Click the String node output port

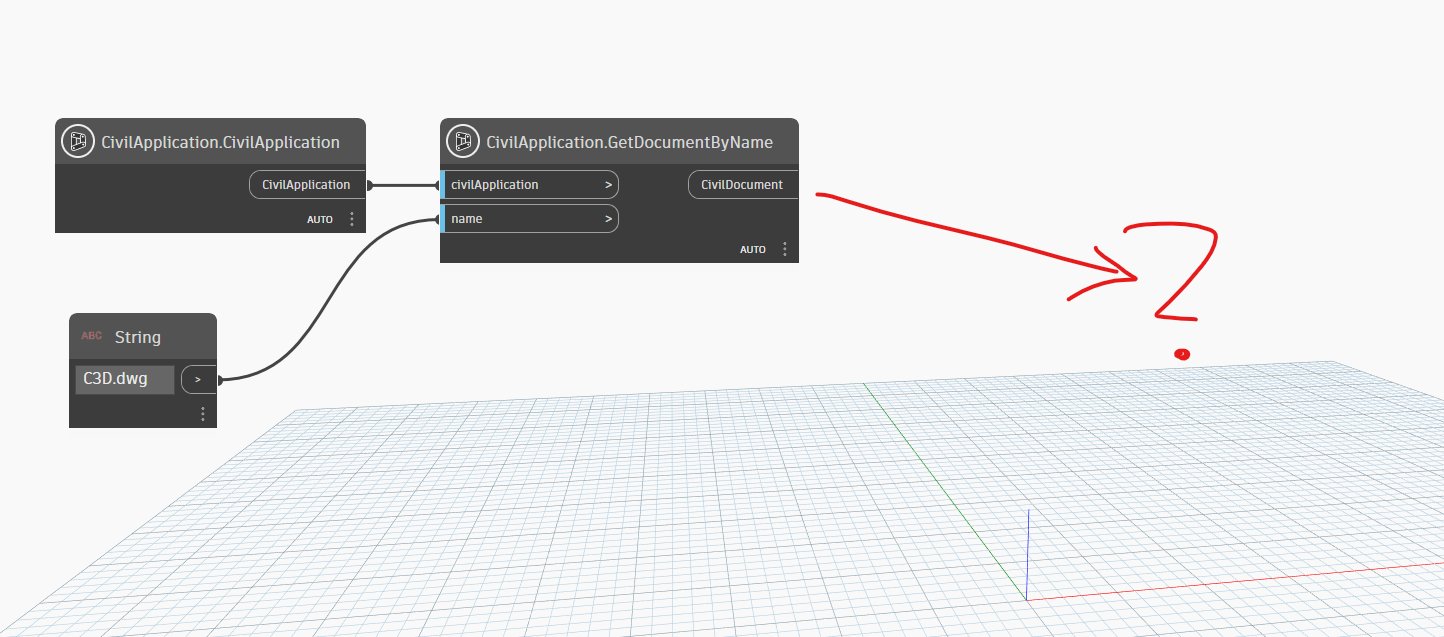point(198,379)
